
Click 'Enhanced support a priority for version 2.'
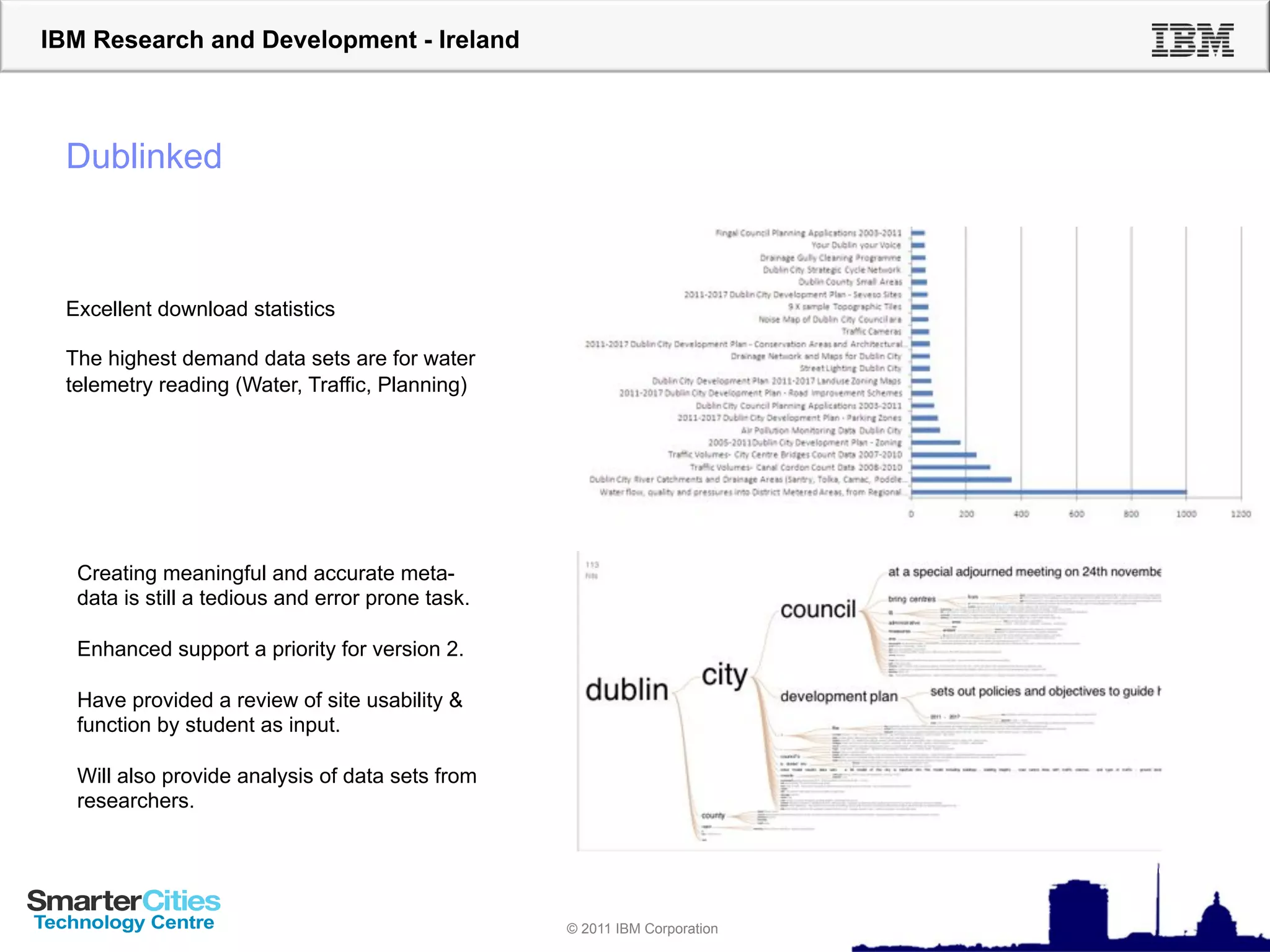pyautogui.click(x=270, y=649)
